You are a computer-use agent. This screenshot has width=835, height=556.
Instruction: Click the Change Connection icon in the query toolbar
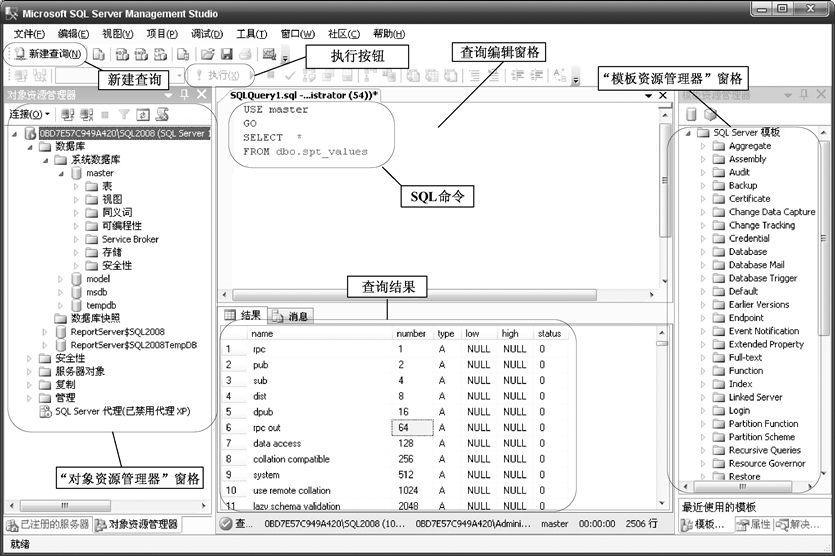[x=40, y=75]
